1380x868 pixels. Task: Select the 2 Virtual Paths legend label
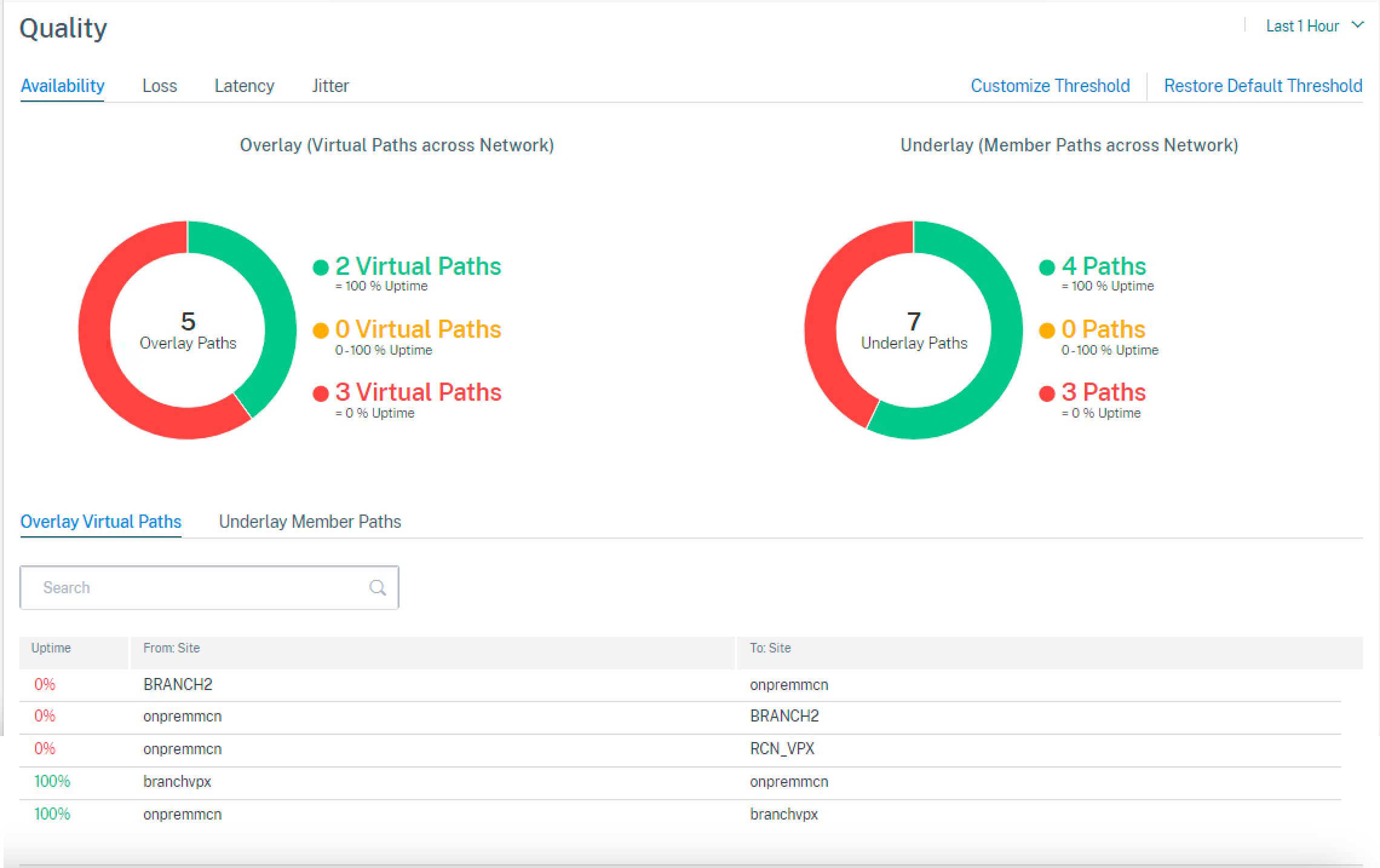click(x=418, y=266)
